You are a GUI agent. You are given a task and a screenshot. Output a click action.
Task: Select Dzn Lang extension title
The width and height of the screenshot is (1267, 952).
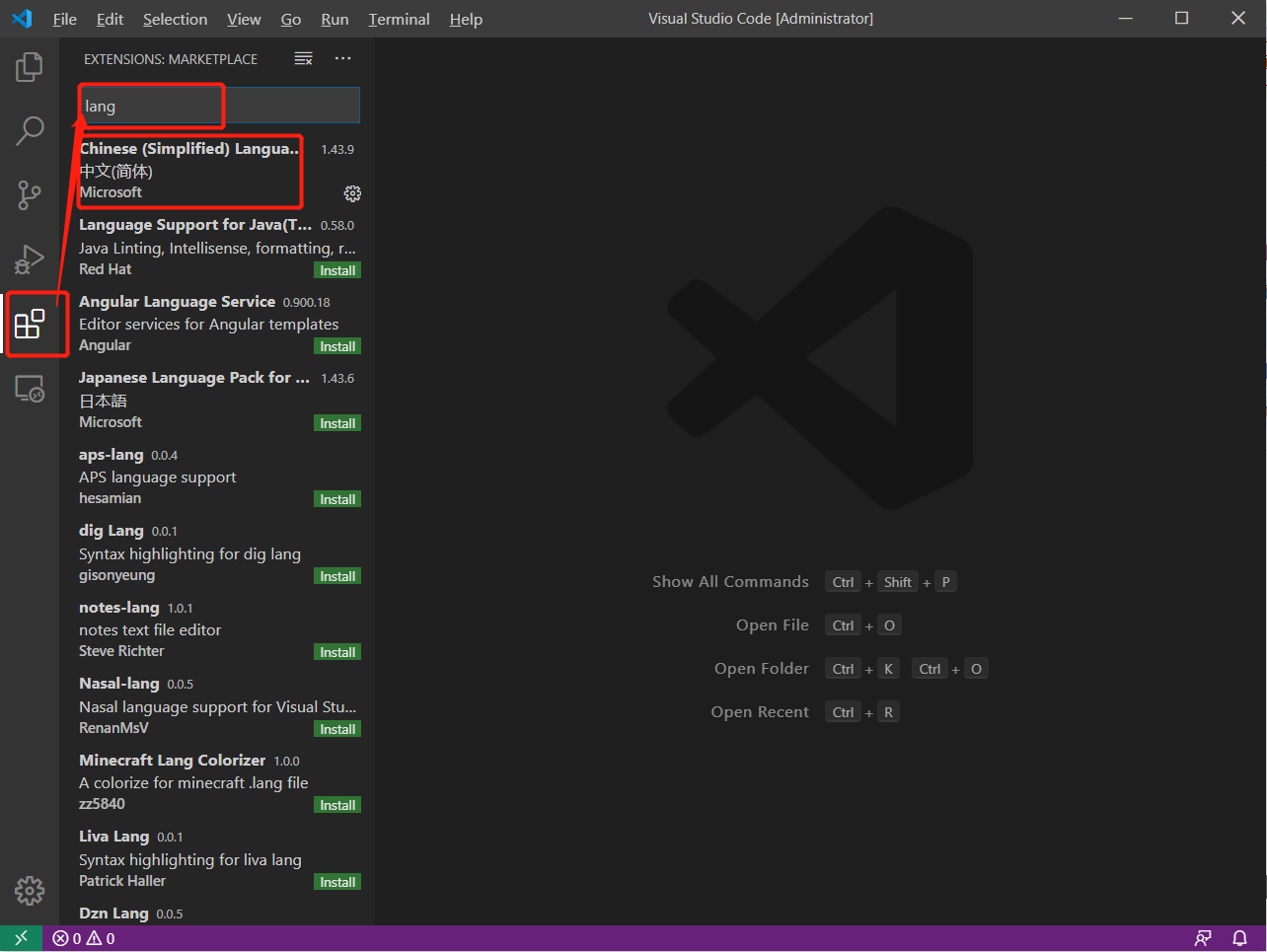[x=113, y=914]
